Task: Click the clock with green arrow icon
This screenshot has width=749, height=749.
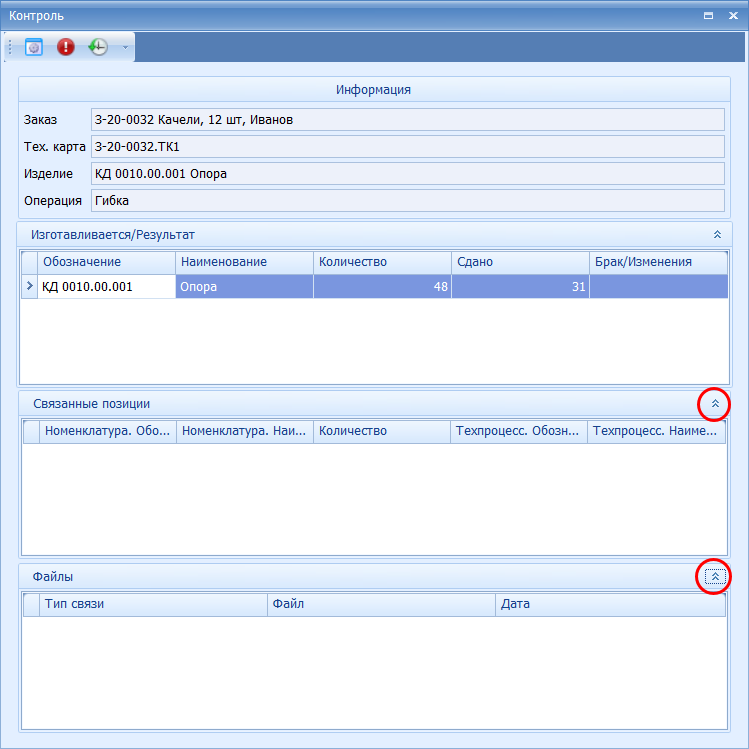Action: click(x=98, y=47)
